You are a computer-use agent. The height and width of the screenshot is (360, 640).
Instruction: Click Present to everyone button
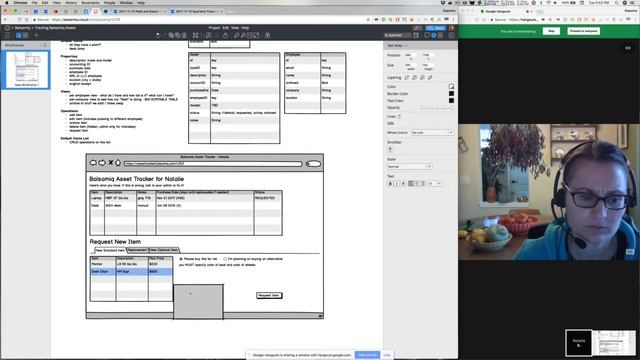coord(583,31)
